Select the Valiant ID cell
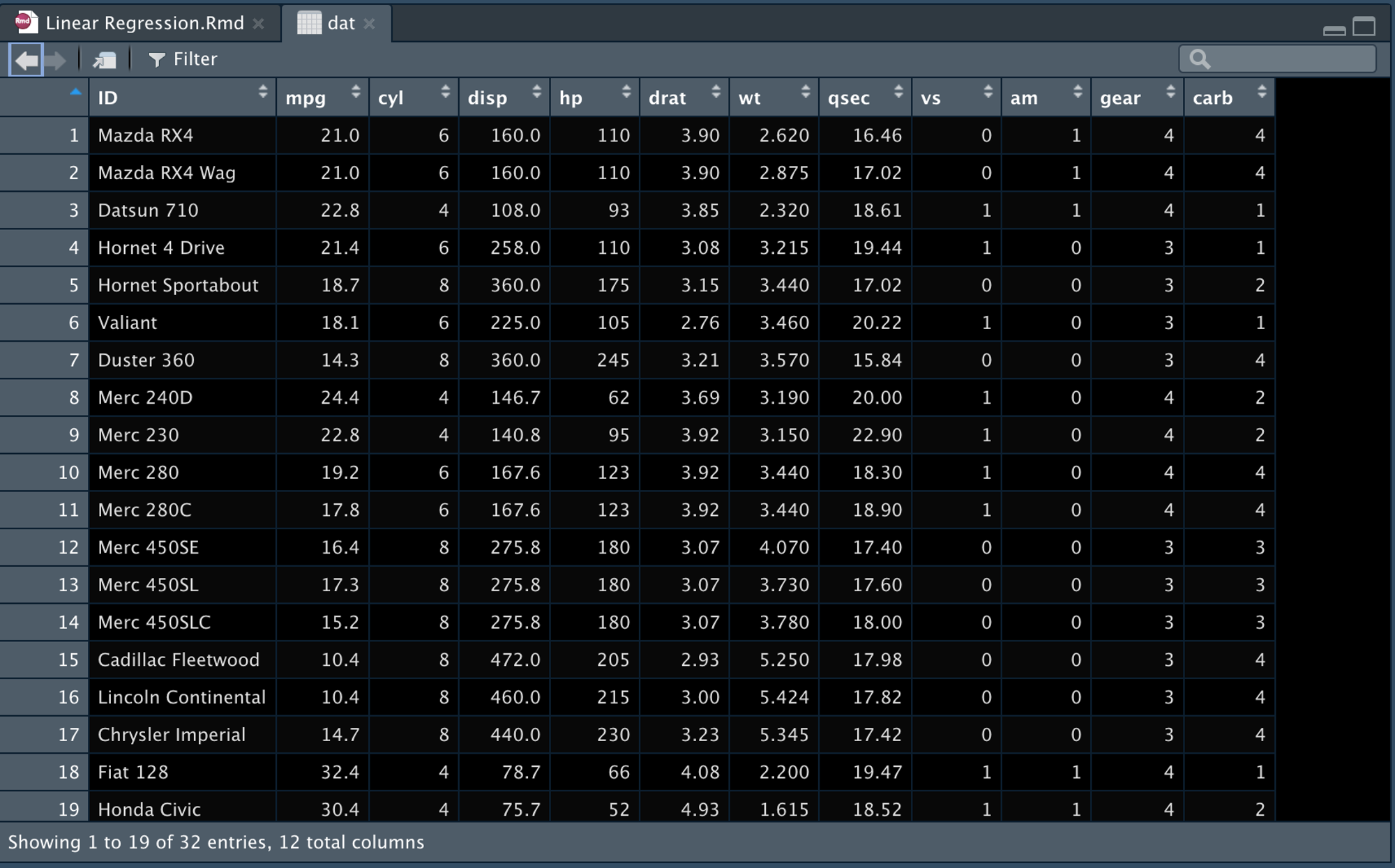This screenshot has height=868, width=1395. (183, 322)
